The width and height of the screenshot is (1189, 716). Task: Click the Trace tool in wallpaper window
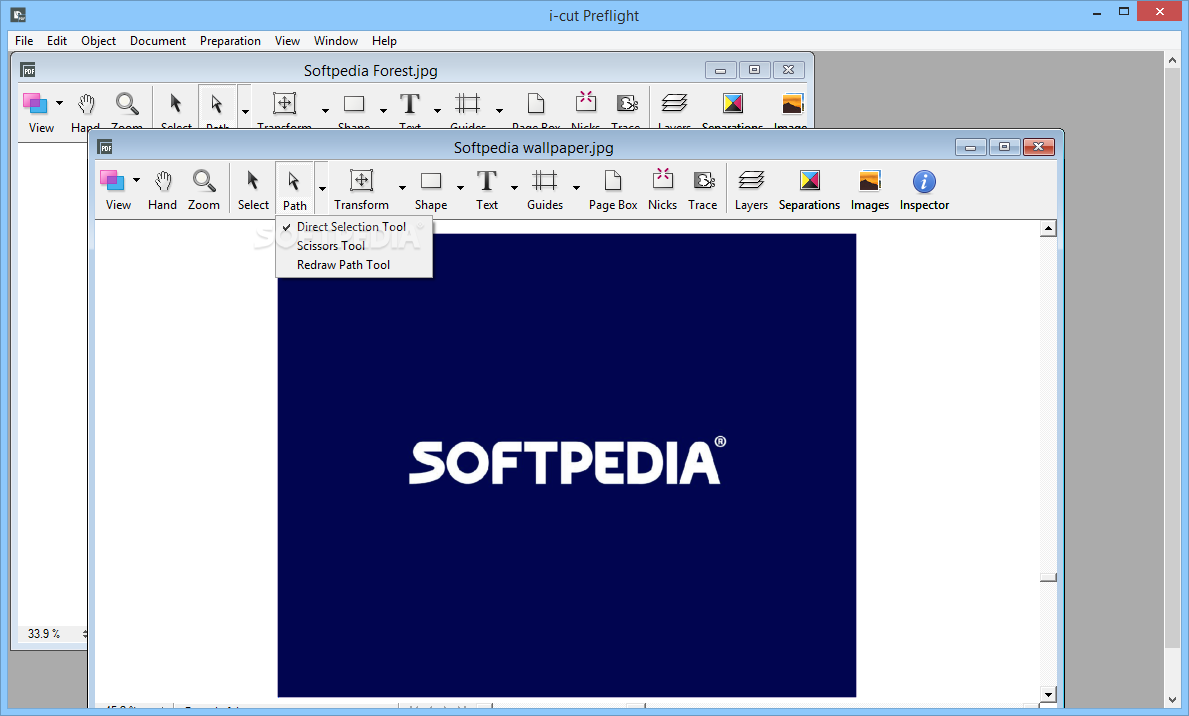tap(703, 190)
